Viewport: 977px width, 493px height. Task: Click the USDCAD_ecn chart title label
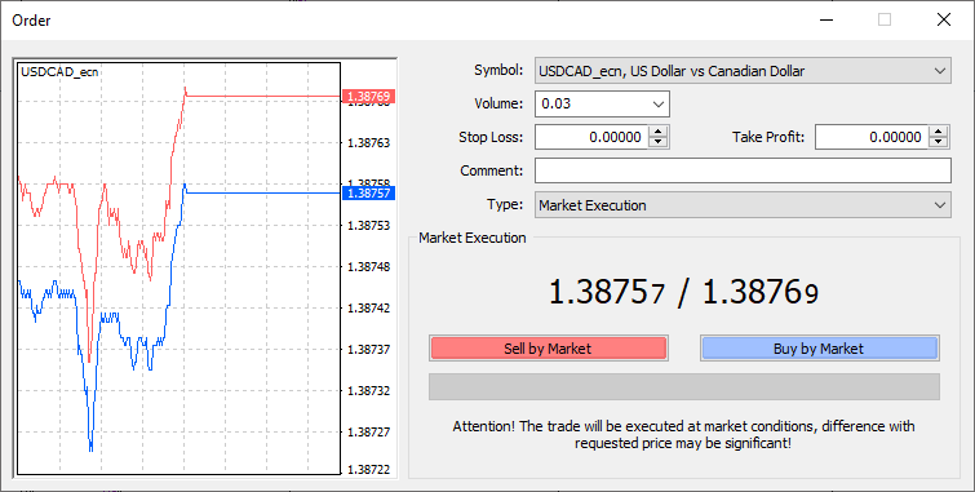click(60, 72)
